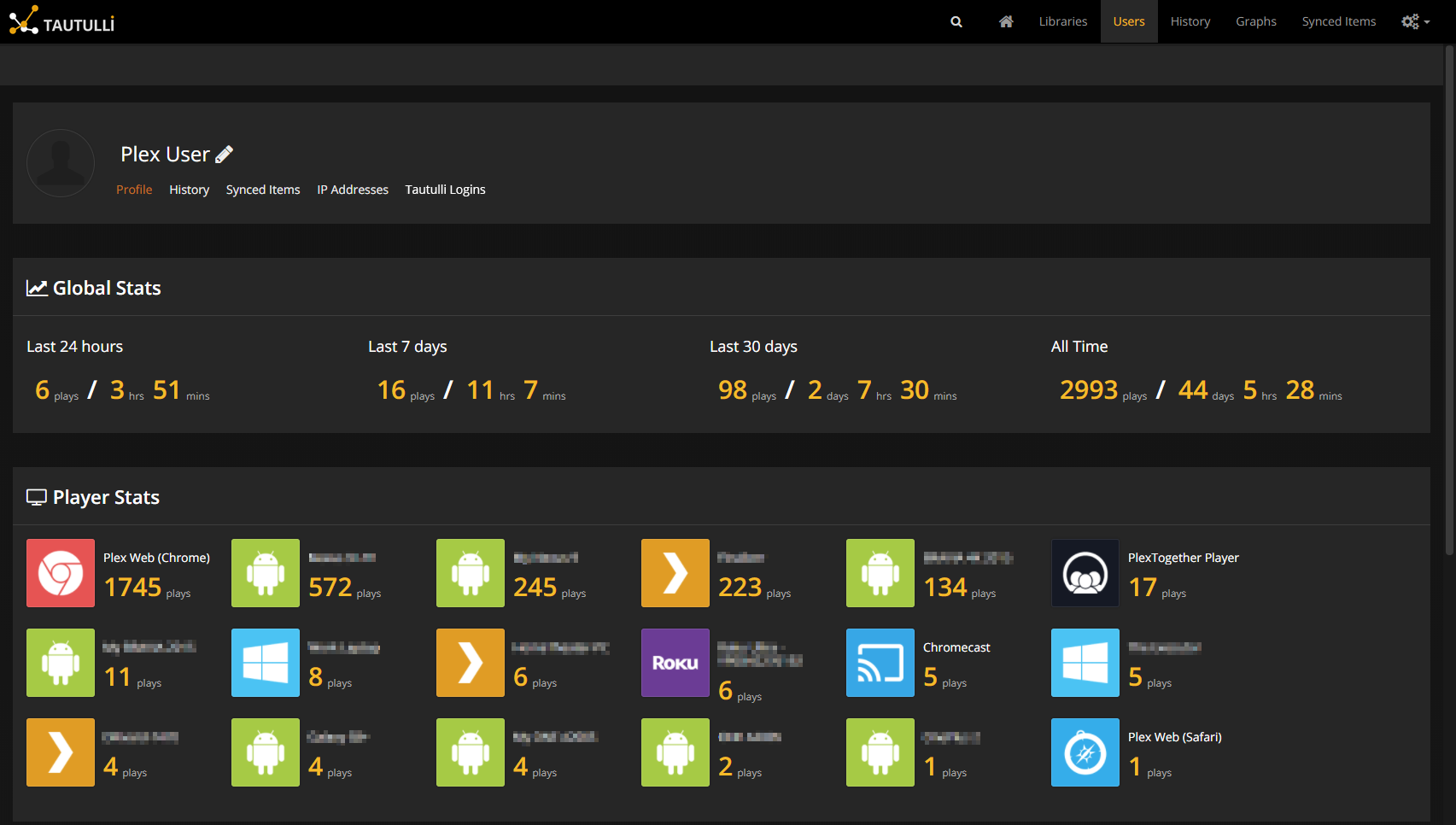Switch to the Graphs page

point(1256,22)
